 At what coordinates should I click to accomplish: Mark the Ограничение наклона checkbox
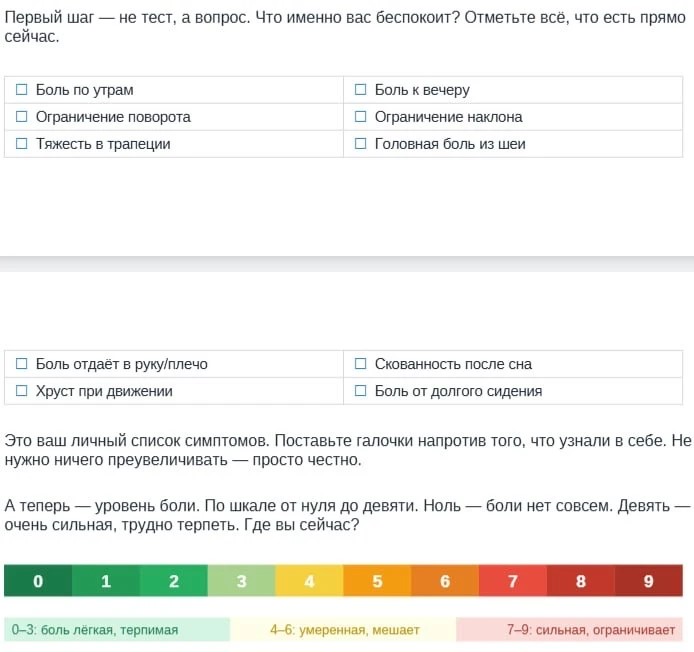360,116
